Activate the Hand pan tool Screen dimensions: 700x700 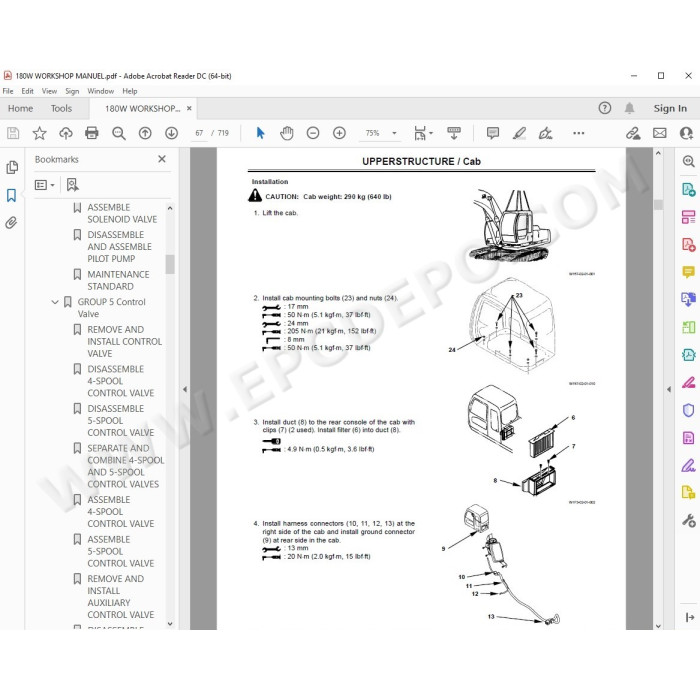287,133
